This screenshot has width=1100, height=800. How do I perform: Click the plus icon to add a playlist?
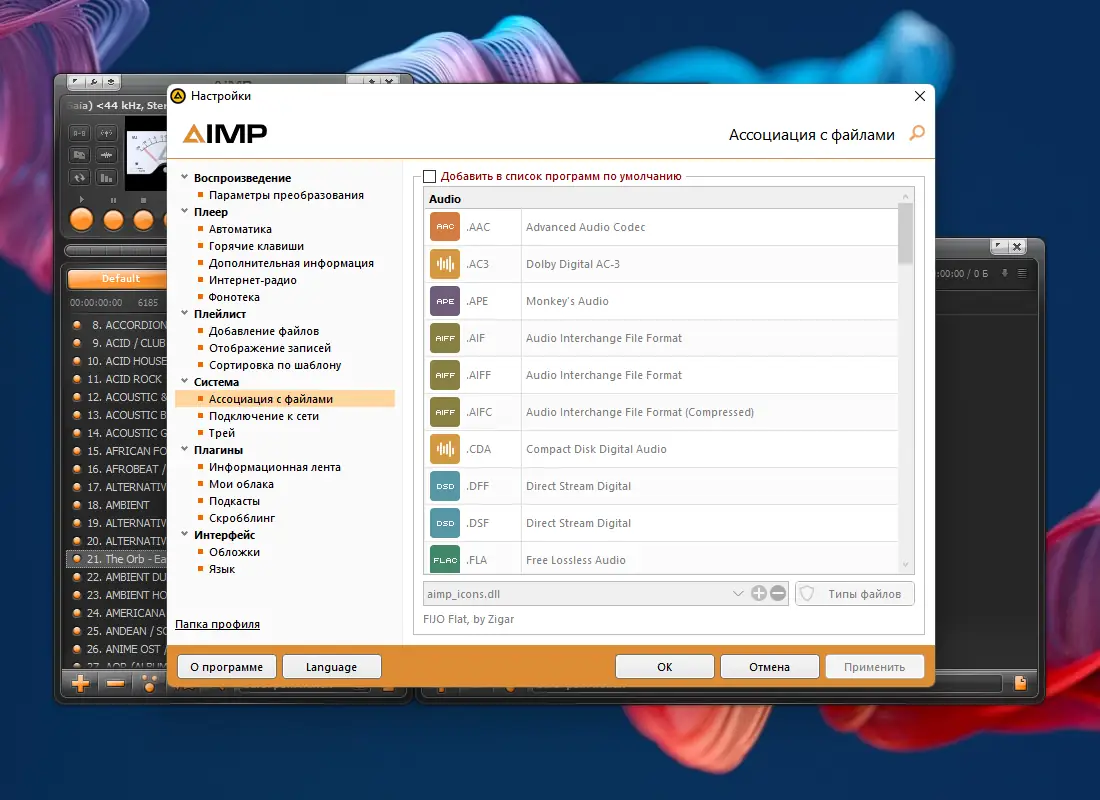(79, 683)
